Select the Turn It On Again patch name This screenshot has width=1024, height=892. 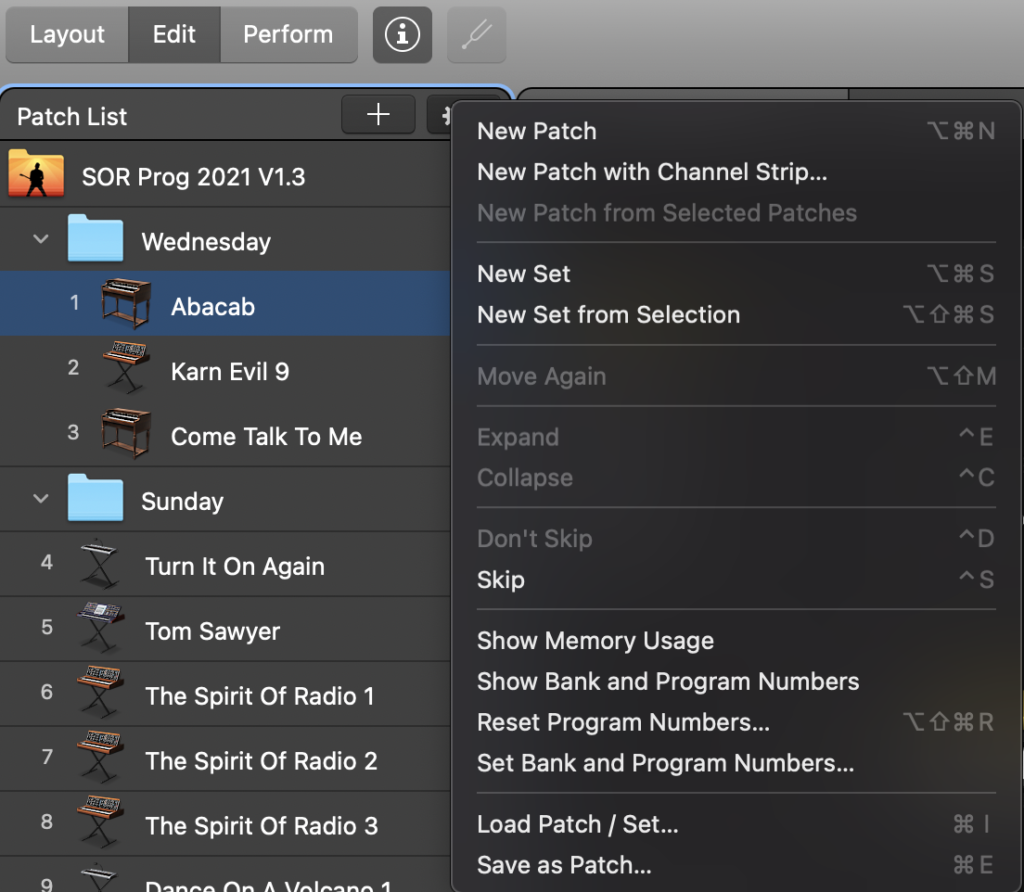[x=234, y=566]
